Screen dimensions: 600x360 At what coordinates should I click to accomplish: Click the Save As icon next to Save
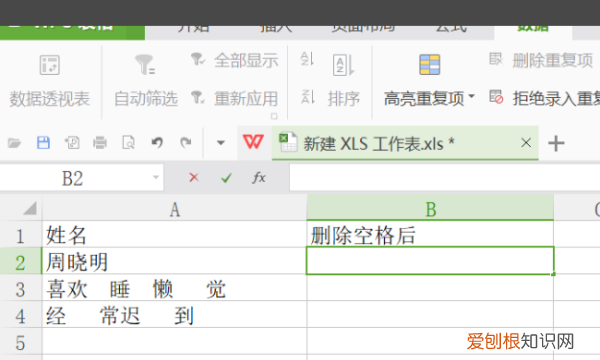tap(72, 143)
